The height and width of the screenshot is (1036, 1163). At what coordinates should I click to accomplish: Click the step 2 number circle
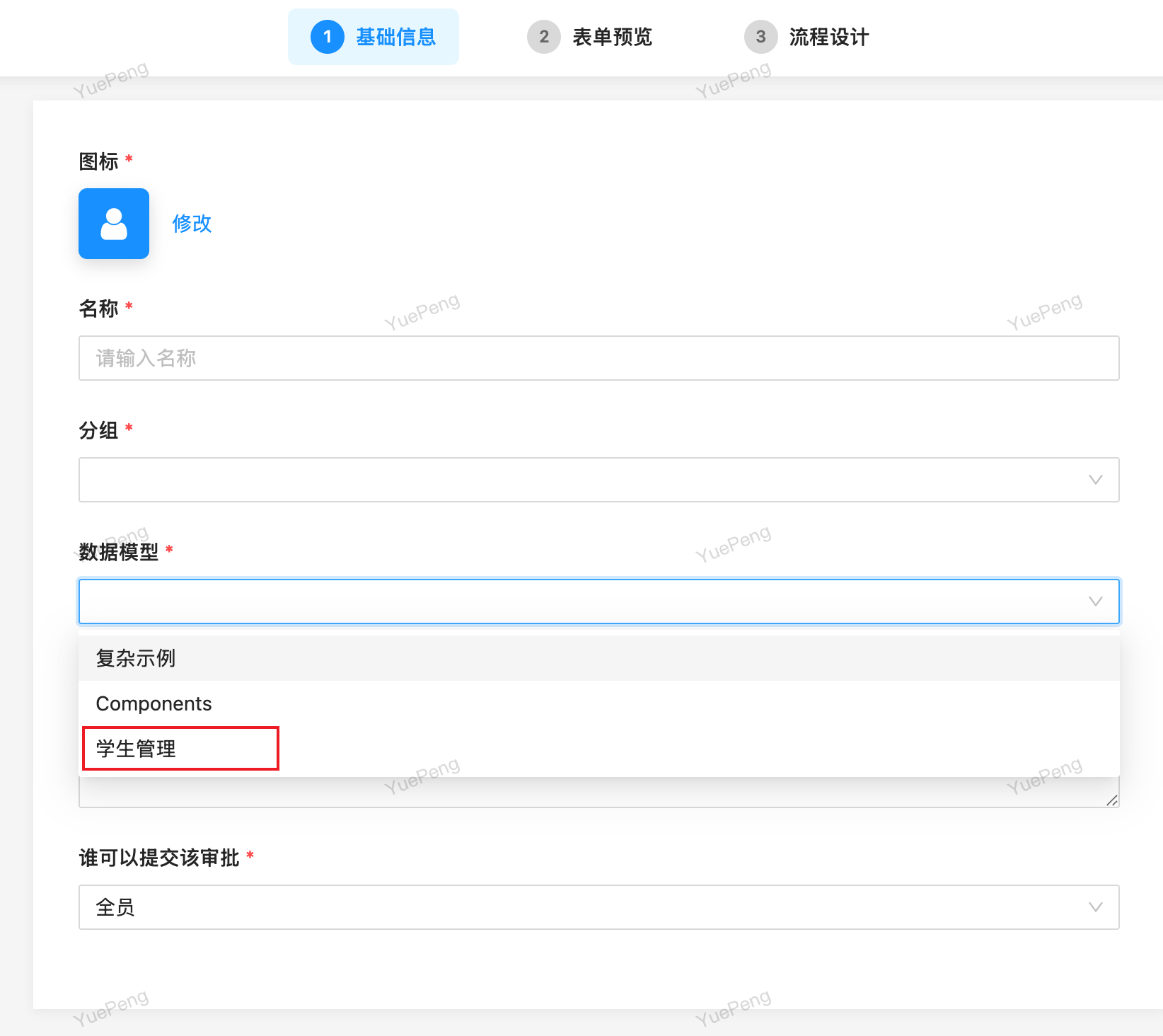tap(544, 37)
